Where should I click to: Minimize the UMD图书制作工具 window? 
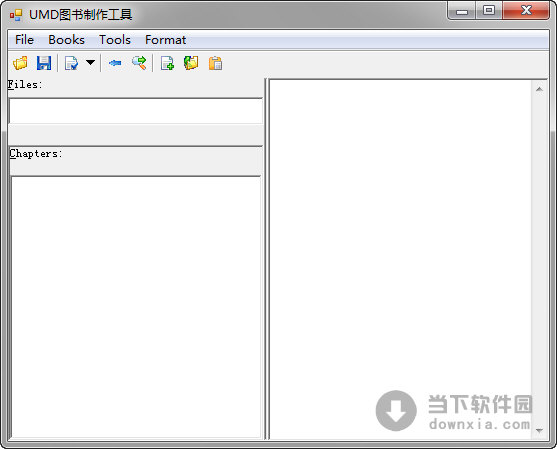tap(462, 11)
